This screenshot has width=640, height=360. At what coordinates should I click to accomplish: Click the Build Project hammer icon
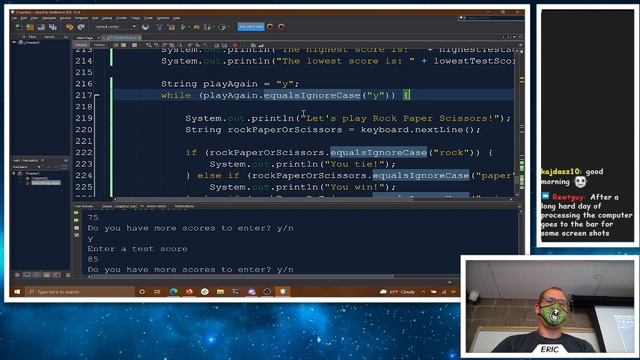pyautogui.click(x=159, y=27)
